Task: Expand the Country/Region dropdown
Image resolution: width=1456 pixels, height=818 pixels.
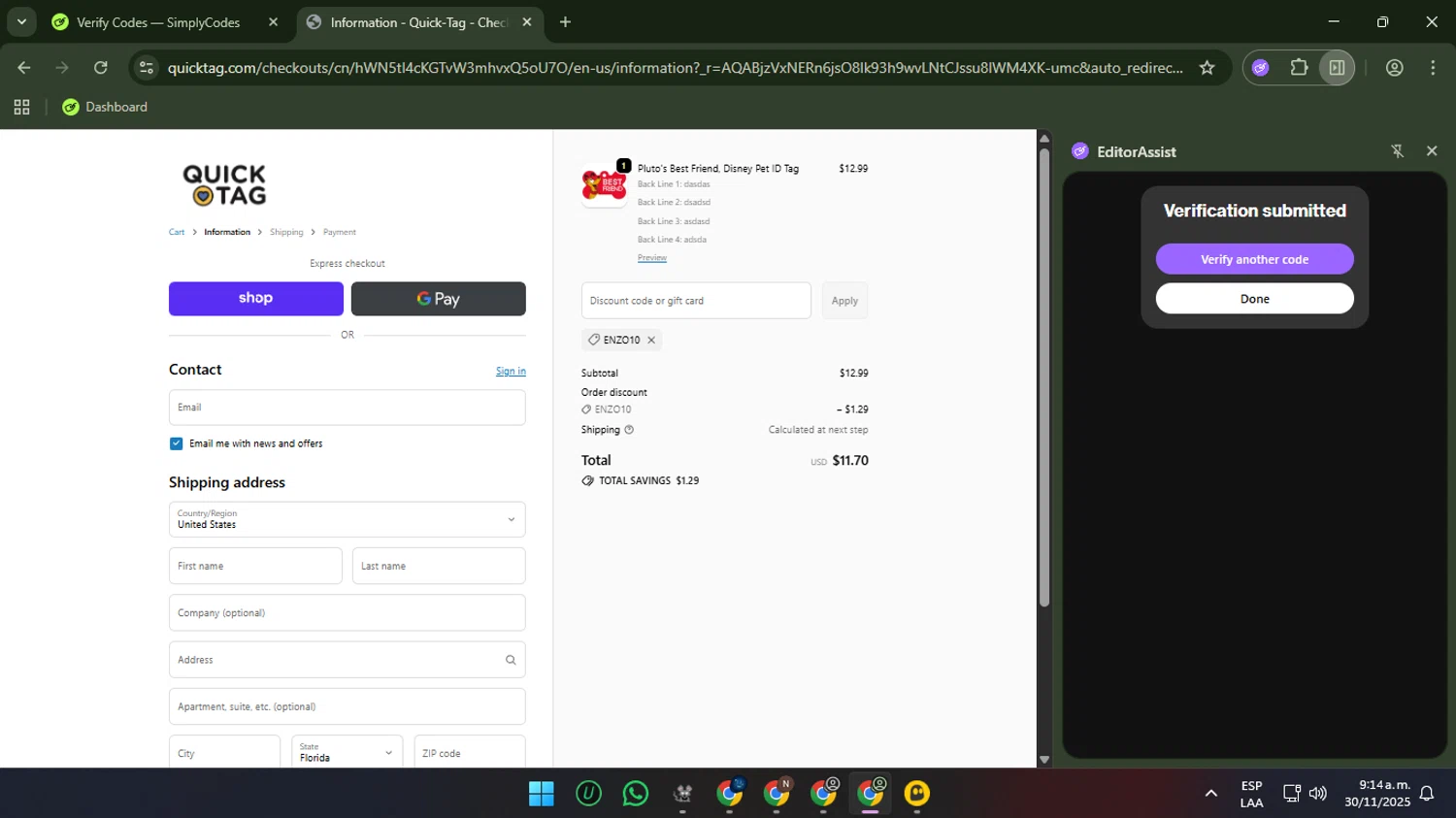Action: tap(347, 519)
